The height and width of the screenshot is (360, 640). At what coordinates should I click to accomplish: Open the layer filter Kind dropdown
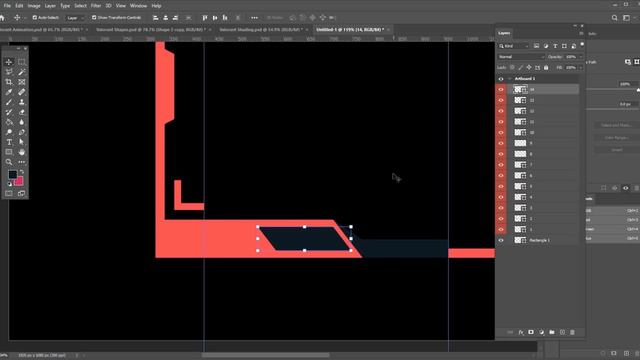(x=513, y=46)
